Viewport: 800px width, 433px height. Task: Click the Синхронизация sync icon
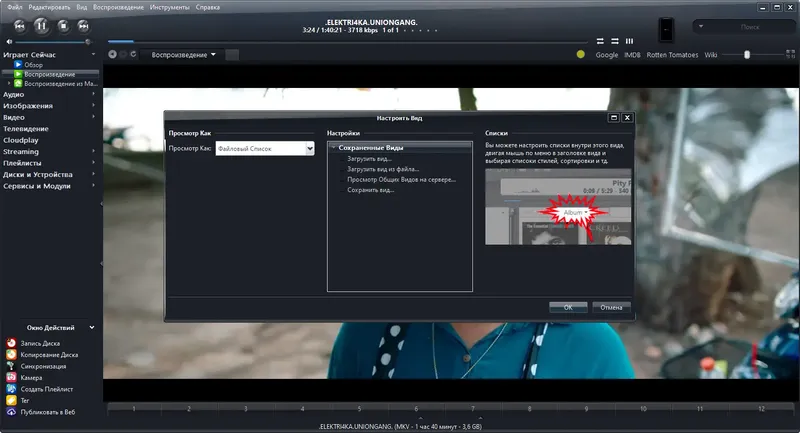(x=11, y=366)
